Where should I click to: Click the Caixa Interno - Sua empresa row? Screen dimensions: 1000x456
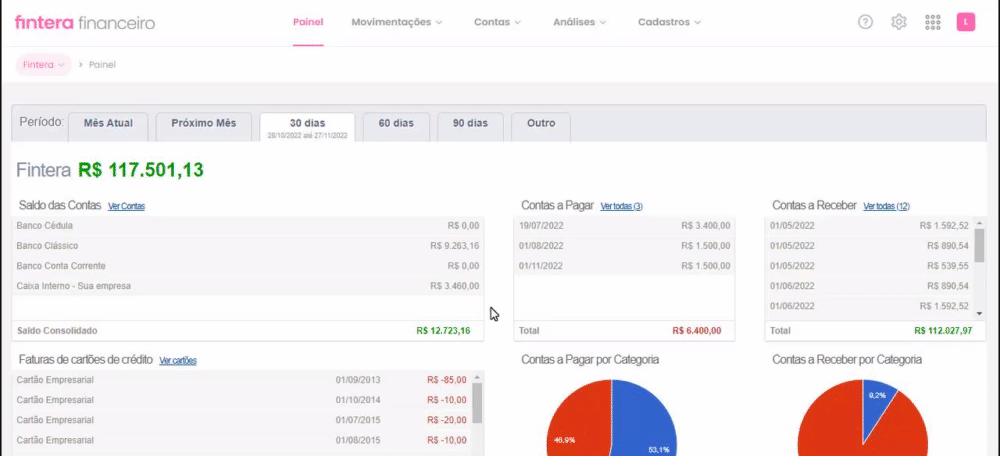[247, 286]
